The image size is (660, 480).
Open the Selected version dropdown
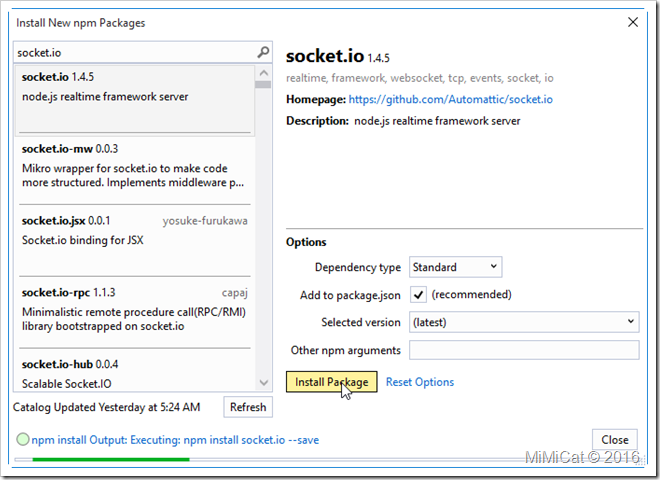[524, 322]
